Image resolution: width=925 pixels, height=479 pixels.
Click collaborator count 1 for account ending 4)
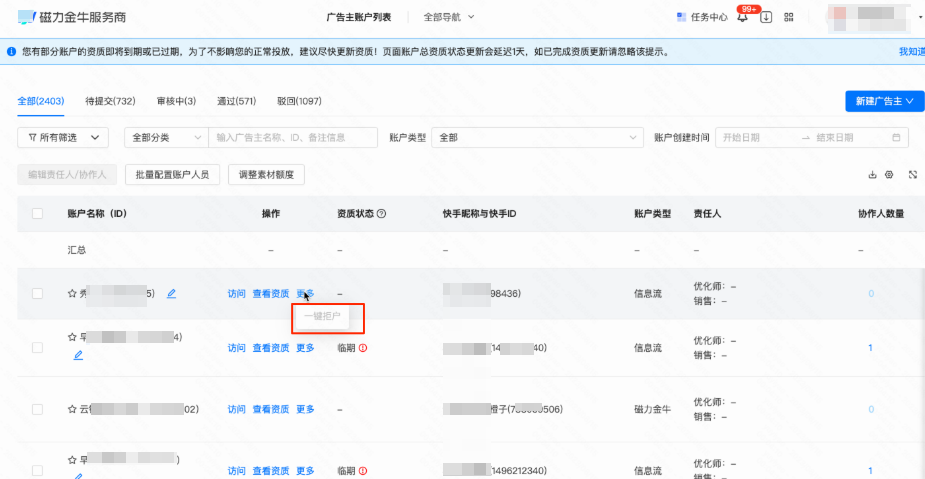pyautogui.click(x=871, y=348)
